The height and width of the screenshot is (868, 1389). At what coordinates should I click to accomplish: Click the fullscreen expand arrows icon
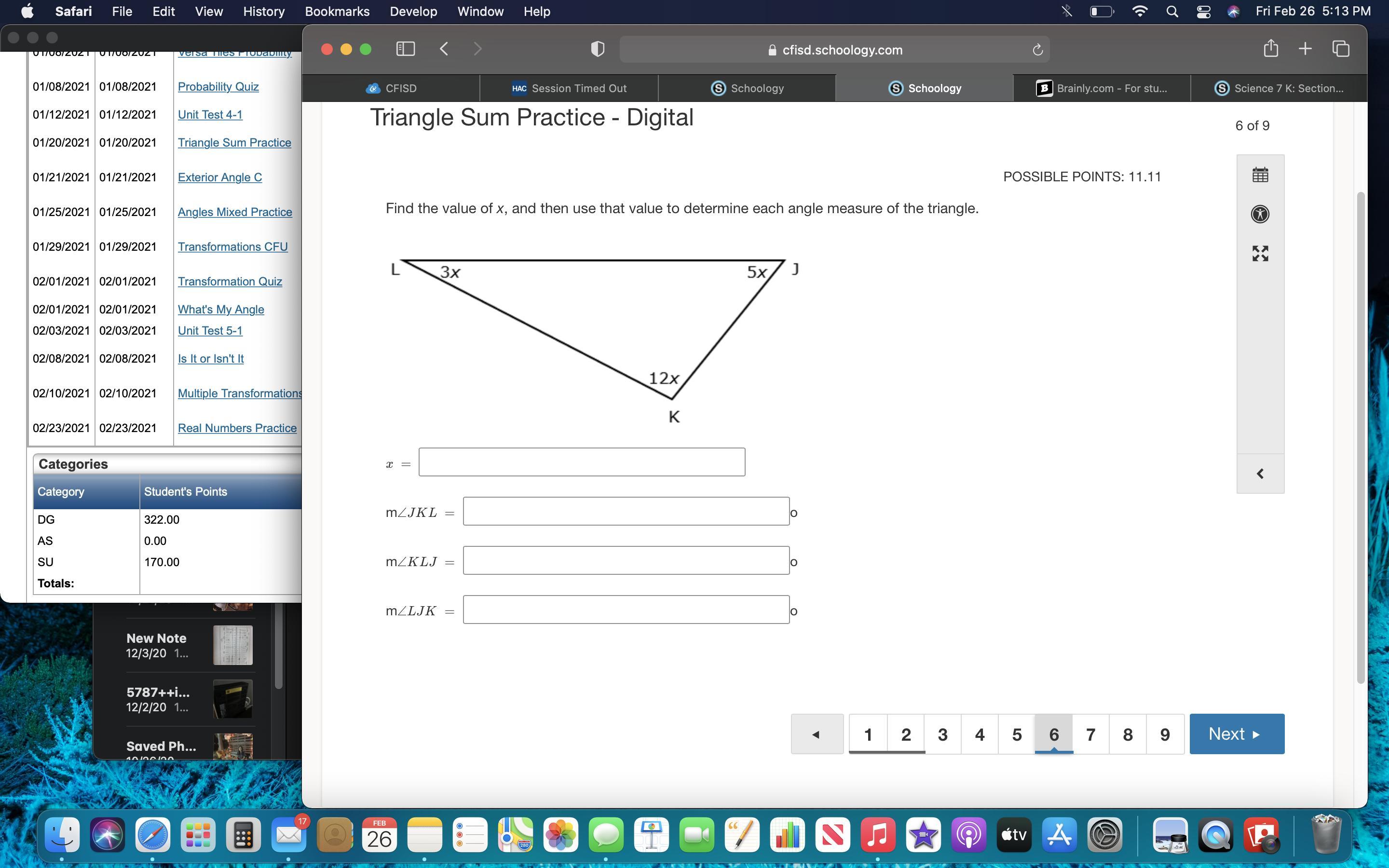(1260, 253)
